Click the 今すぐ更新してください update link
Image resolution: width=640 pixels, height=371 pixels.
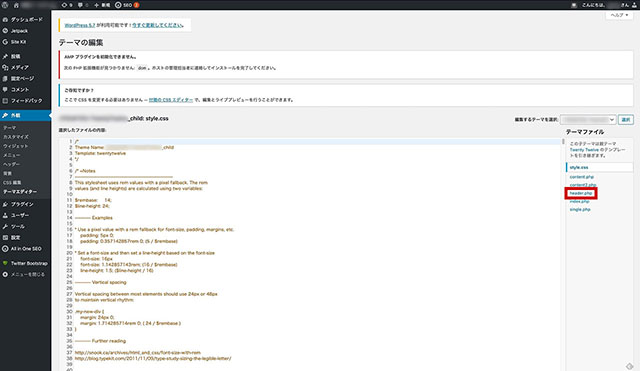click(157, 25)
